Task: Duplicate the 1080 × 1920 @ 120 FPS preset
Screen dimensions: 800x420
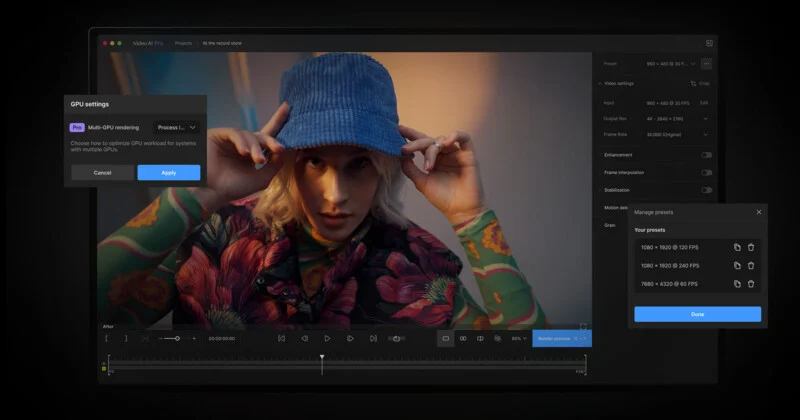Action: (x=737, y=247)
